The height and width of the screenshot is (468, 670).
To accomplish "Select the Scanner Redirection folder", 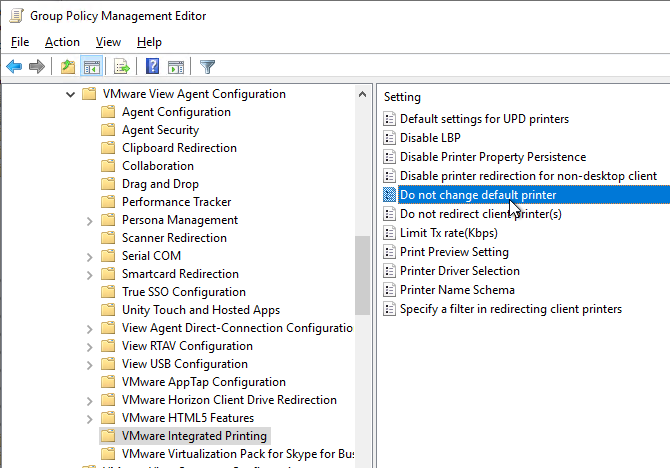I will click(x=174, y=238).
